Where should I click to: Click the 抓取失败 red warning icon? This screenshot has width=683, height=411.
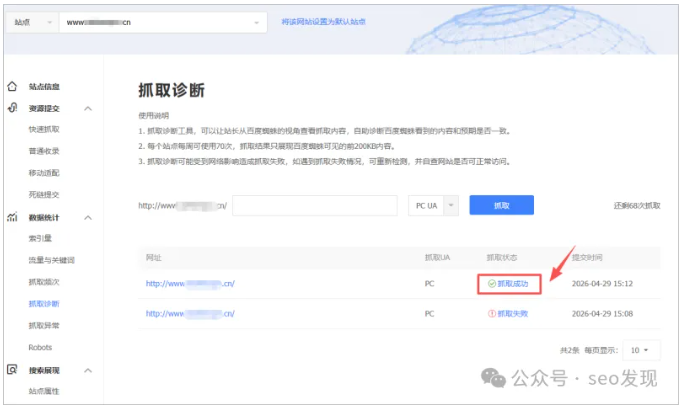click(x=492, y=313)
